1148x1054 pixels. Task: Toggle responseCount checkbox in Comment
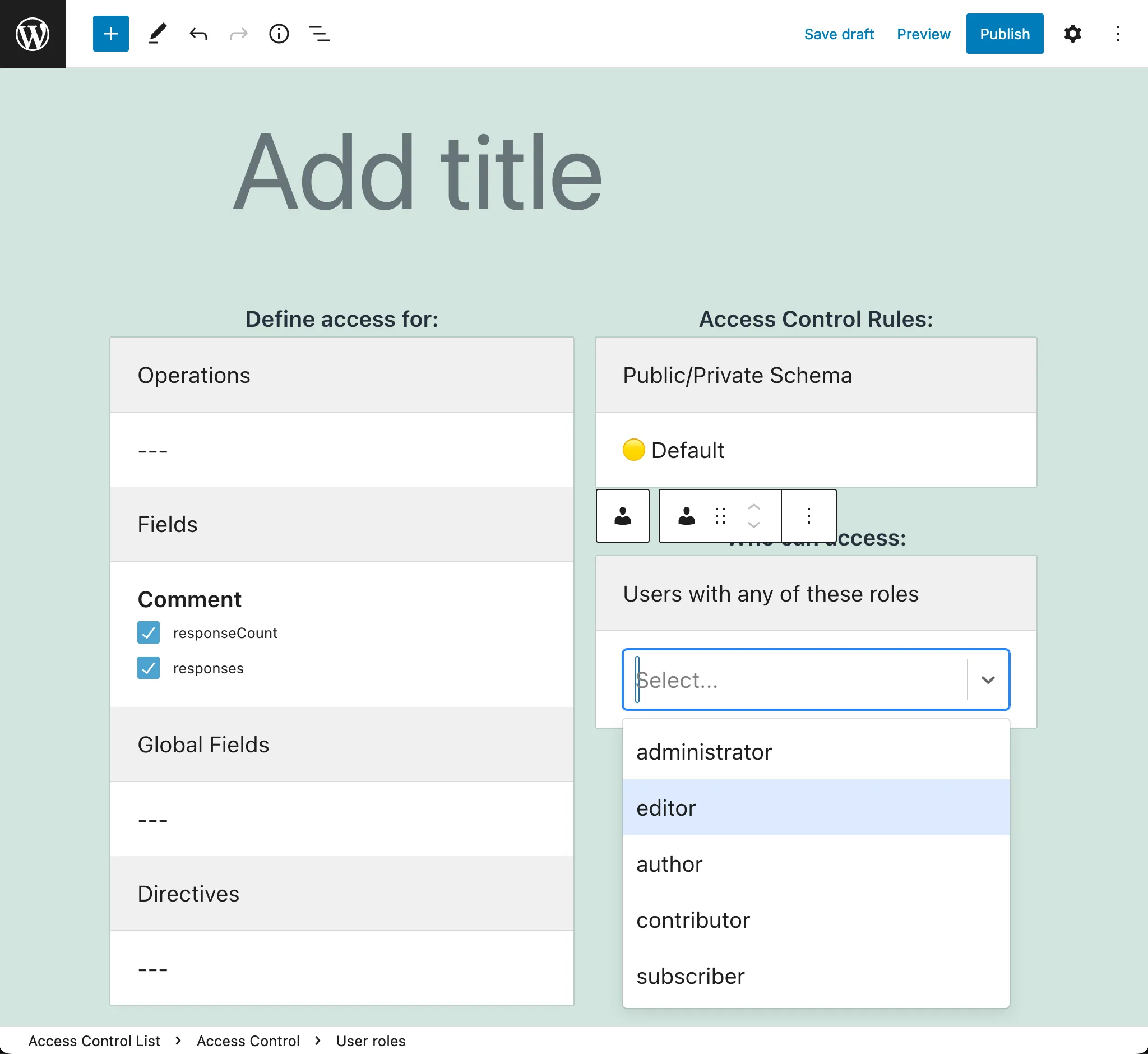coord(149,632)
